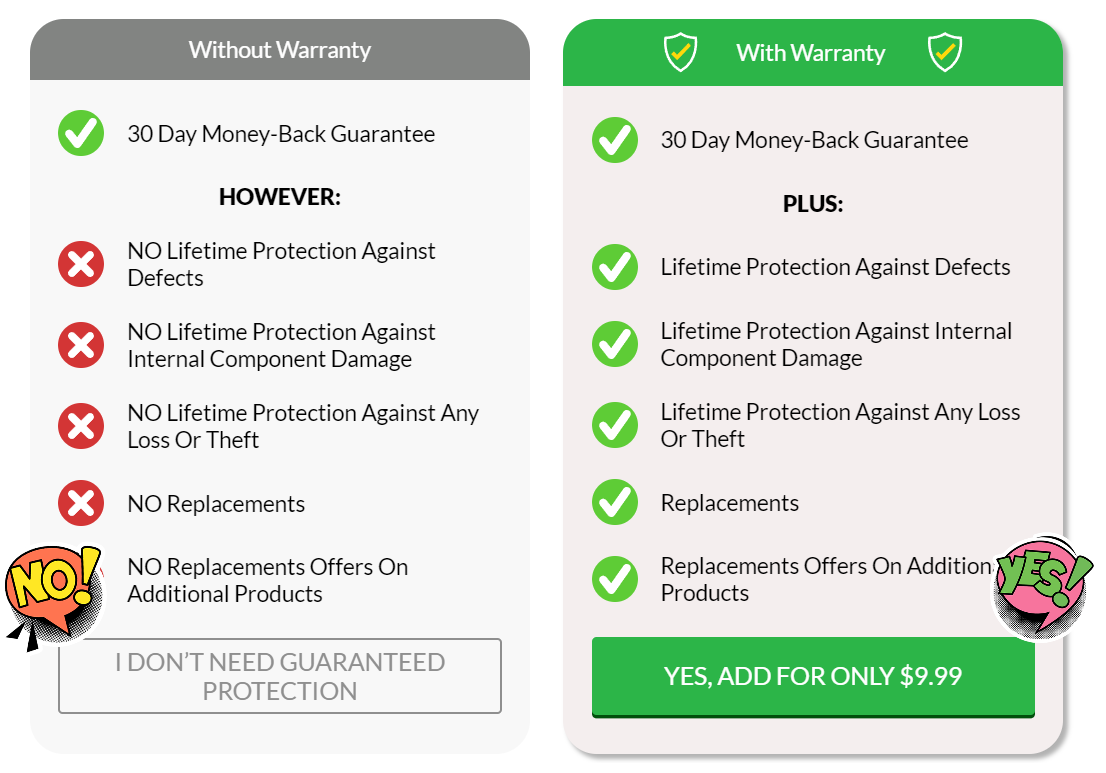This screenshot has height=773, width=1106.
Task: Click red X beside NO Loss Or Theft protection
Action: [x=81, y=426]
